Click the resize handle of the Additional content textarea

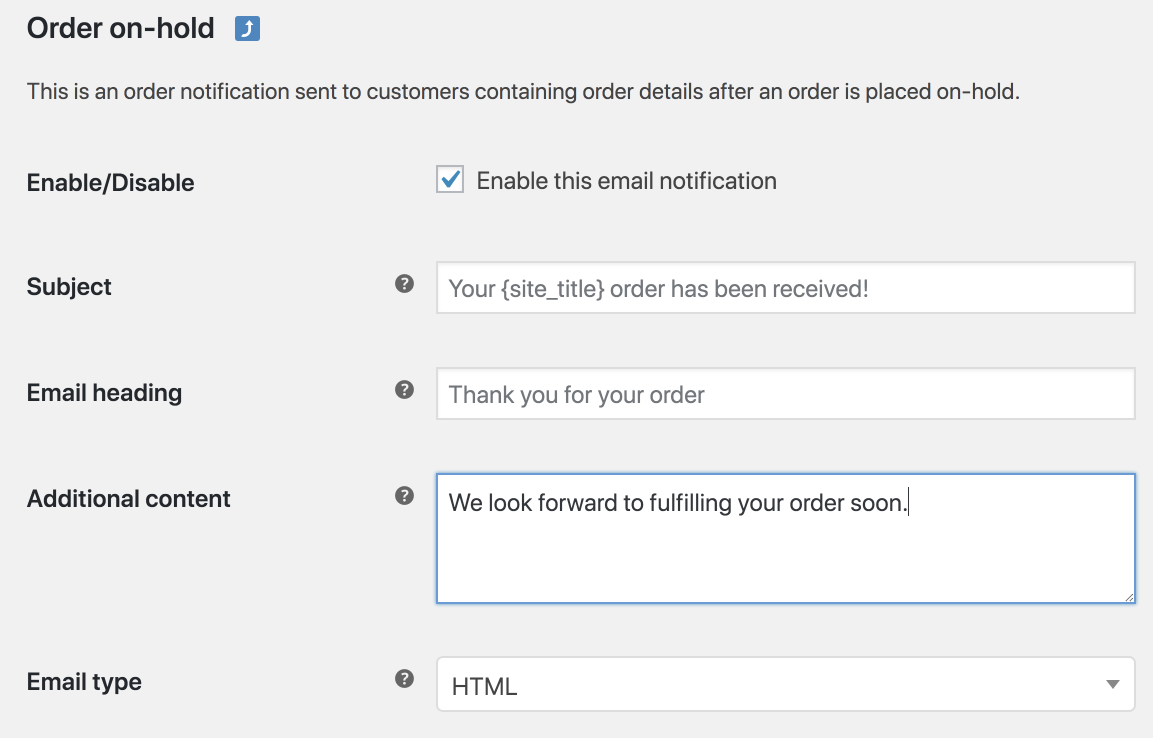coord(1129,597)
